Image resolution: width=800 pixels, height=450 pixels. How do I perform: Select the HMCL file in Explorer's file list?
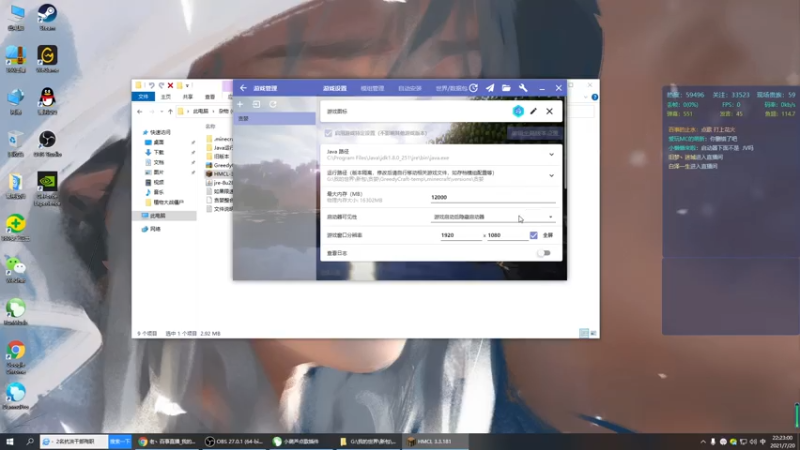tap(219, 173)
